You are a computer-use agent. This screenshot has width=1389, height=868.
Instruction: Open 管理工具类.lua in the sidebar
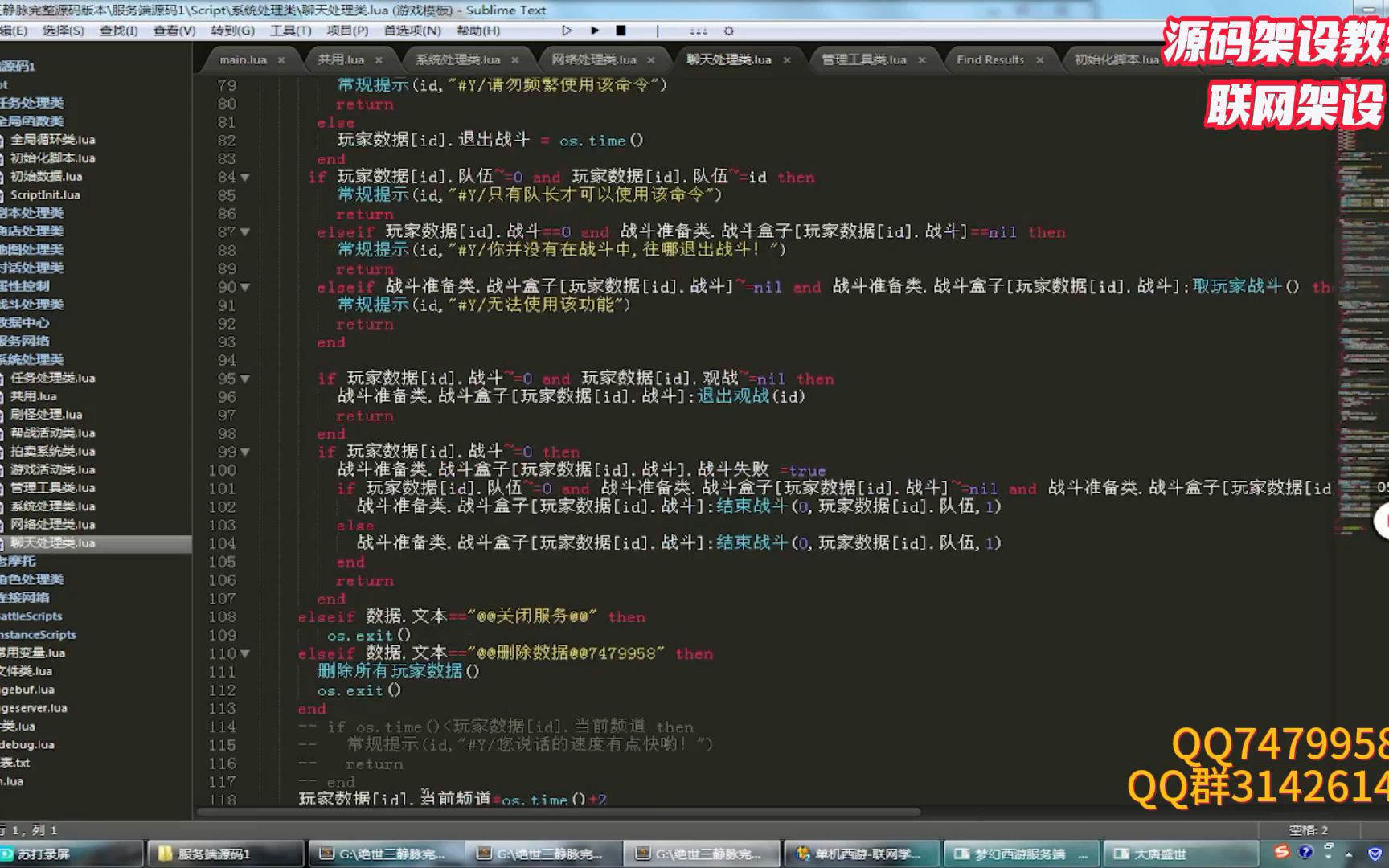click(x=52, y=488)
